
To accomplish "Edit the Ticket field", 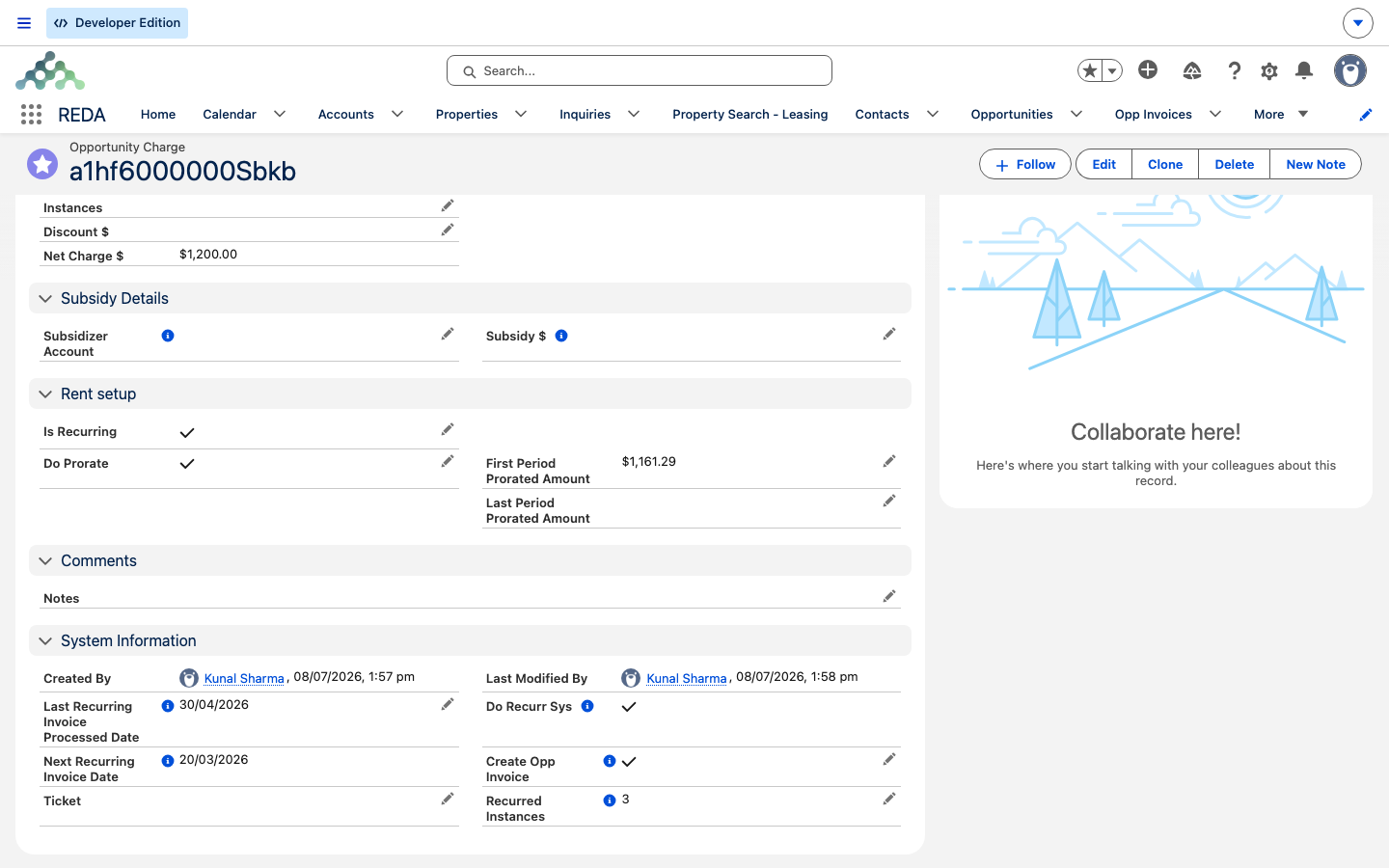I will [x=448, y=799].
